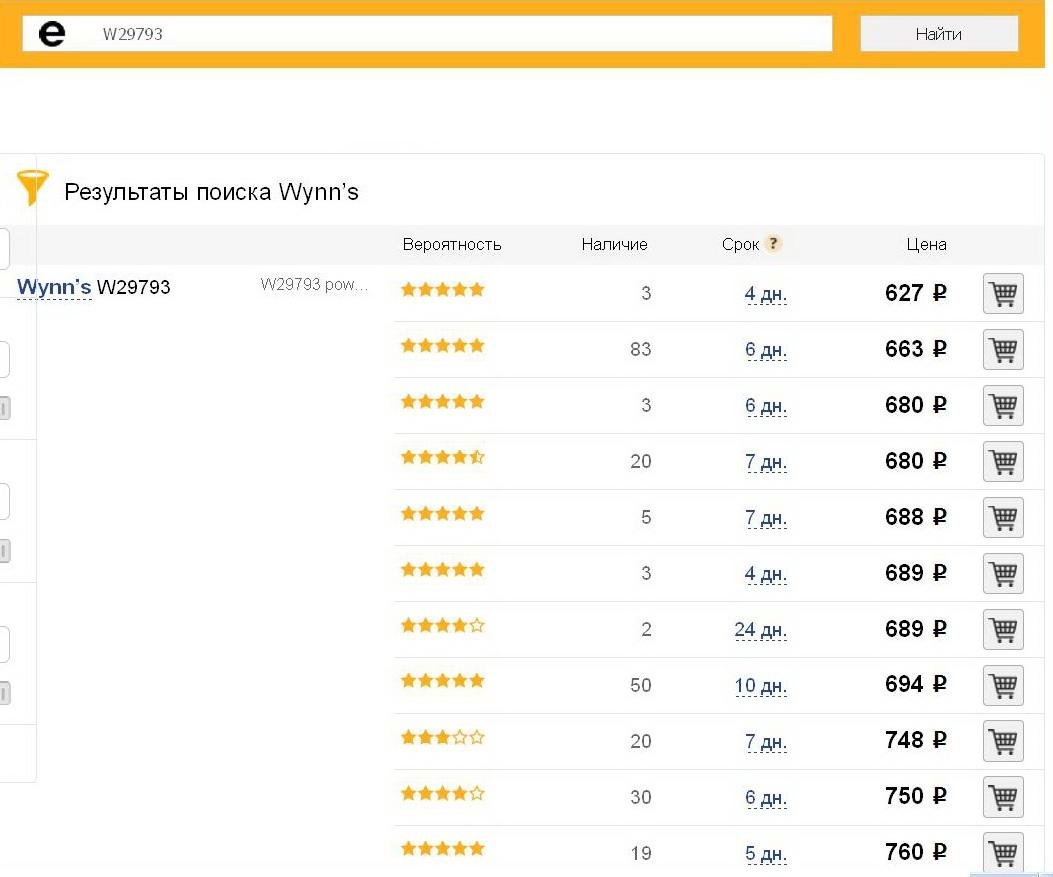The height and width of the screenshot is (877, 1053).
Task: Add the 663 ₽ offer to cart
Action: click(x=1003, y=349)
